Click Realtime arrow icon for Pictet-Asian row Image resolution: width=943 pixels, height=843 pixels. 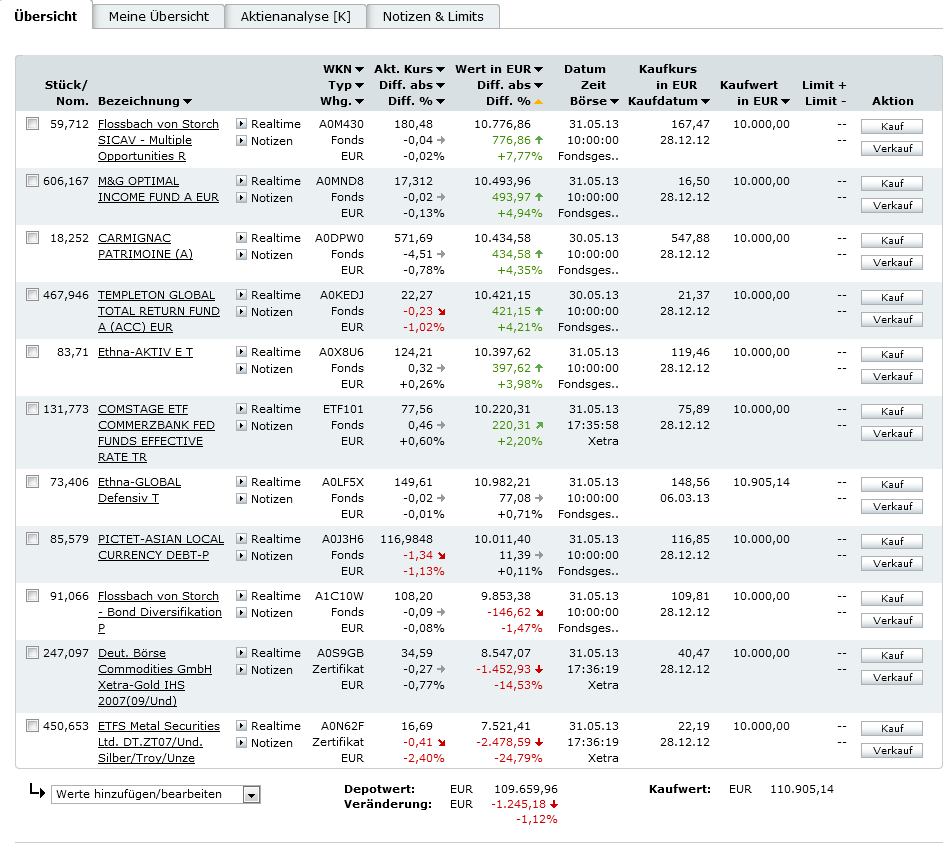coord(241,539)
